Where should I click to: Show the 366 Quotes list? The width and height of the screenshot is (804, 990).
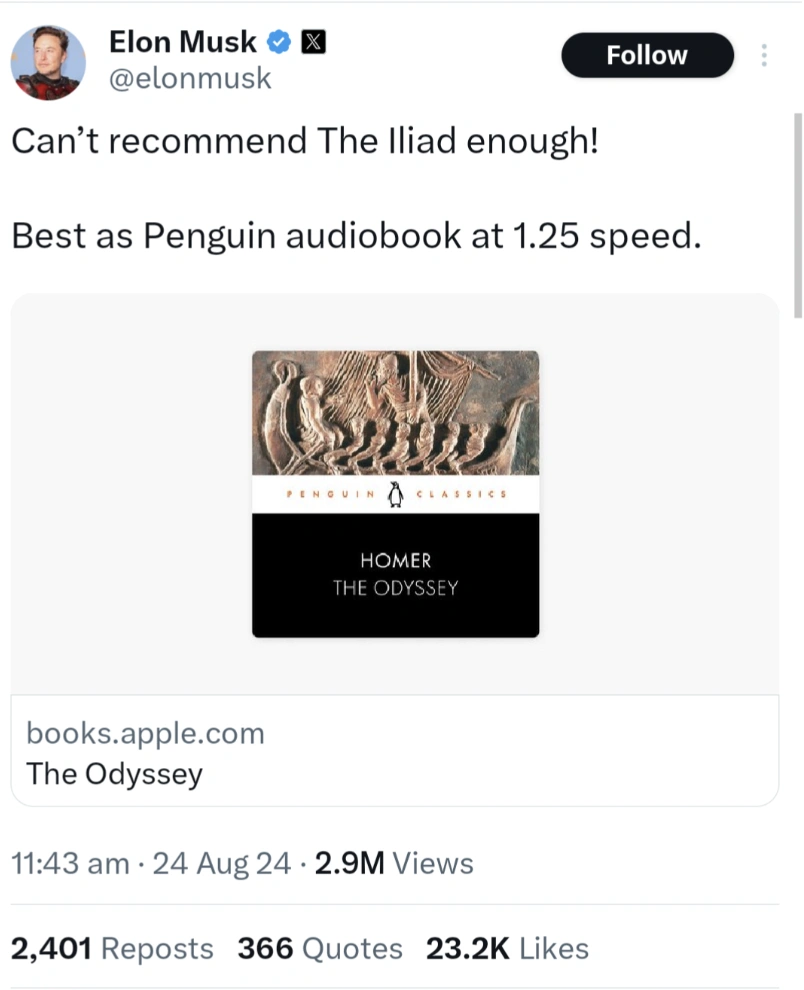tap(320, 948)
